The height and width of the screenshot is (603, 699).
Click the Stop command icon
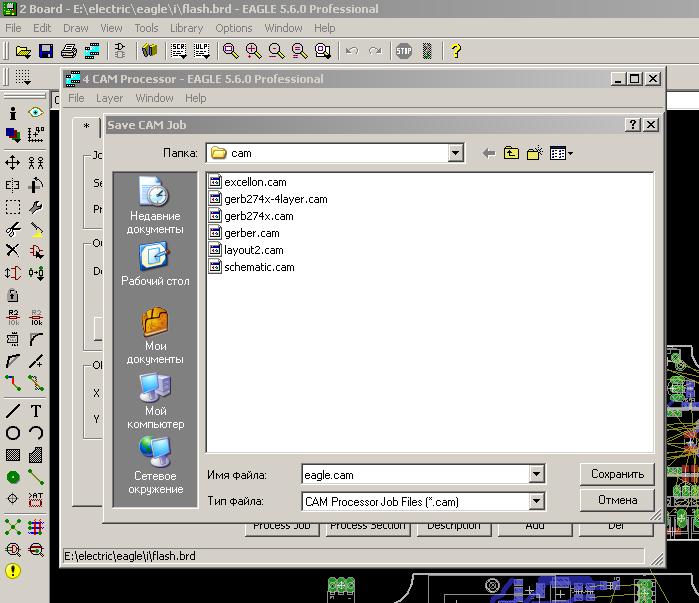coord(404,51)
